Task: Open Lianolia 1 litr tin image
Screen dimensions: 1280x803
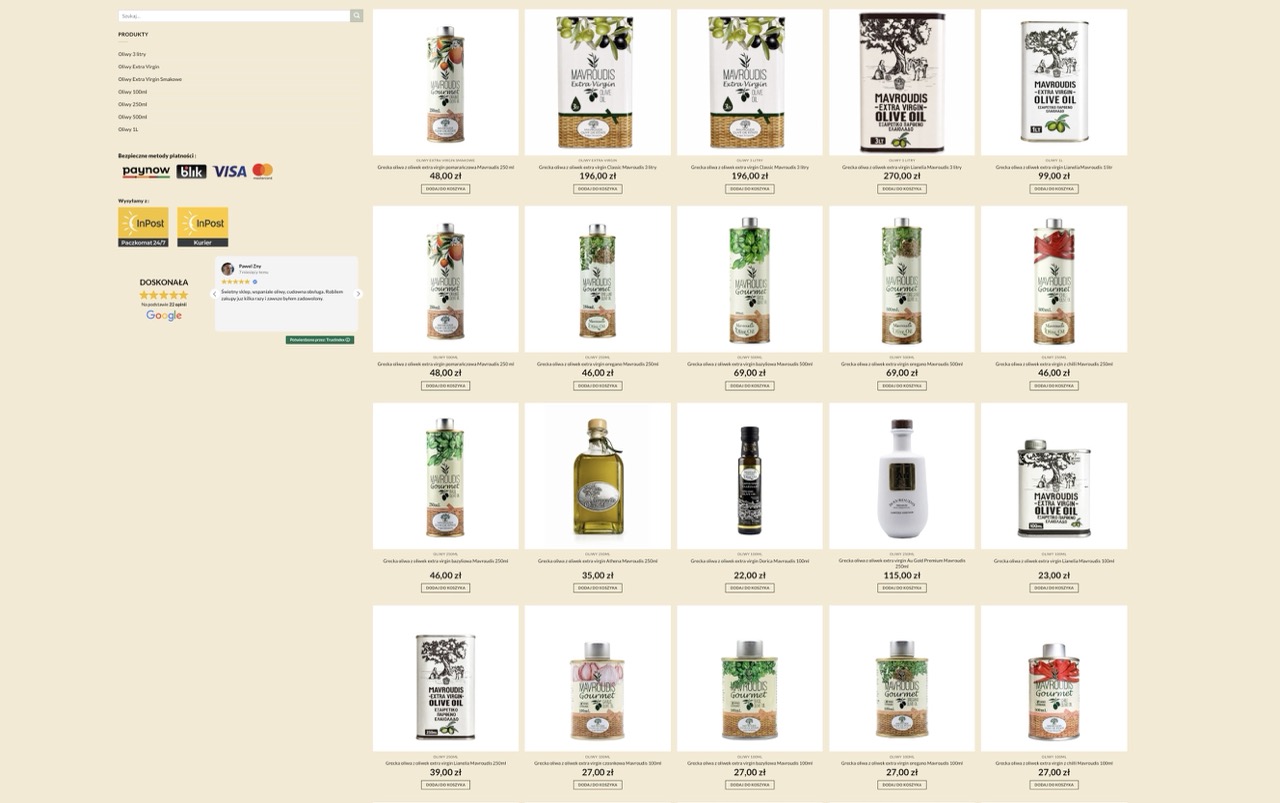Action: (1054, 82)
